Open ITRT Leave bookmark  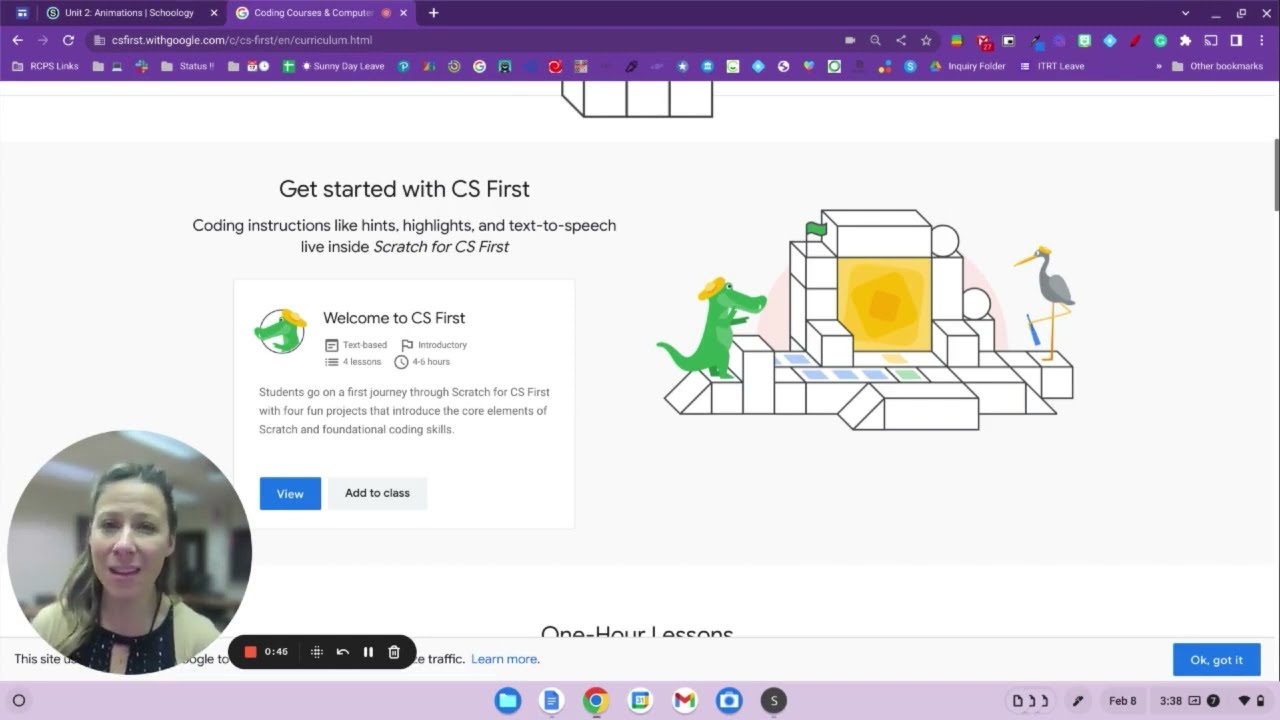[x=1052, y=66]
